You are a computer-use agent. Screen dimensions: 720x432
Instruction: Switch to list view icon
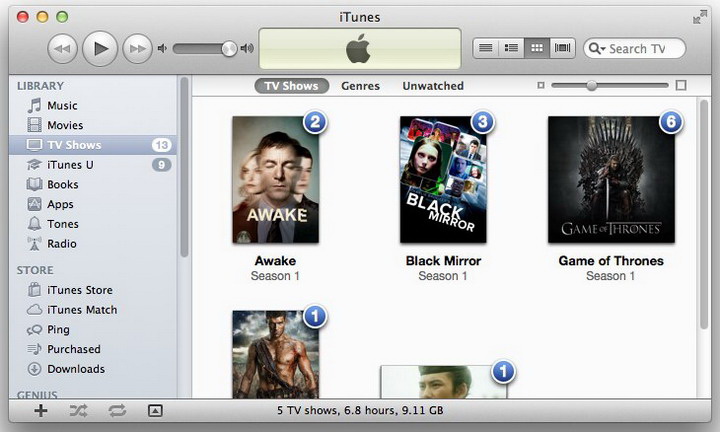coord(486,48)
